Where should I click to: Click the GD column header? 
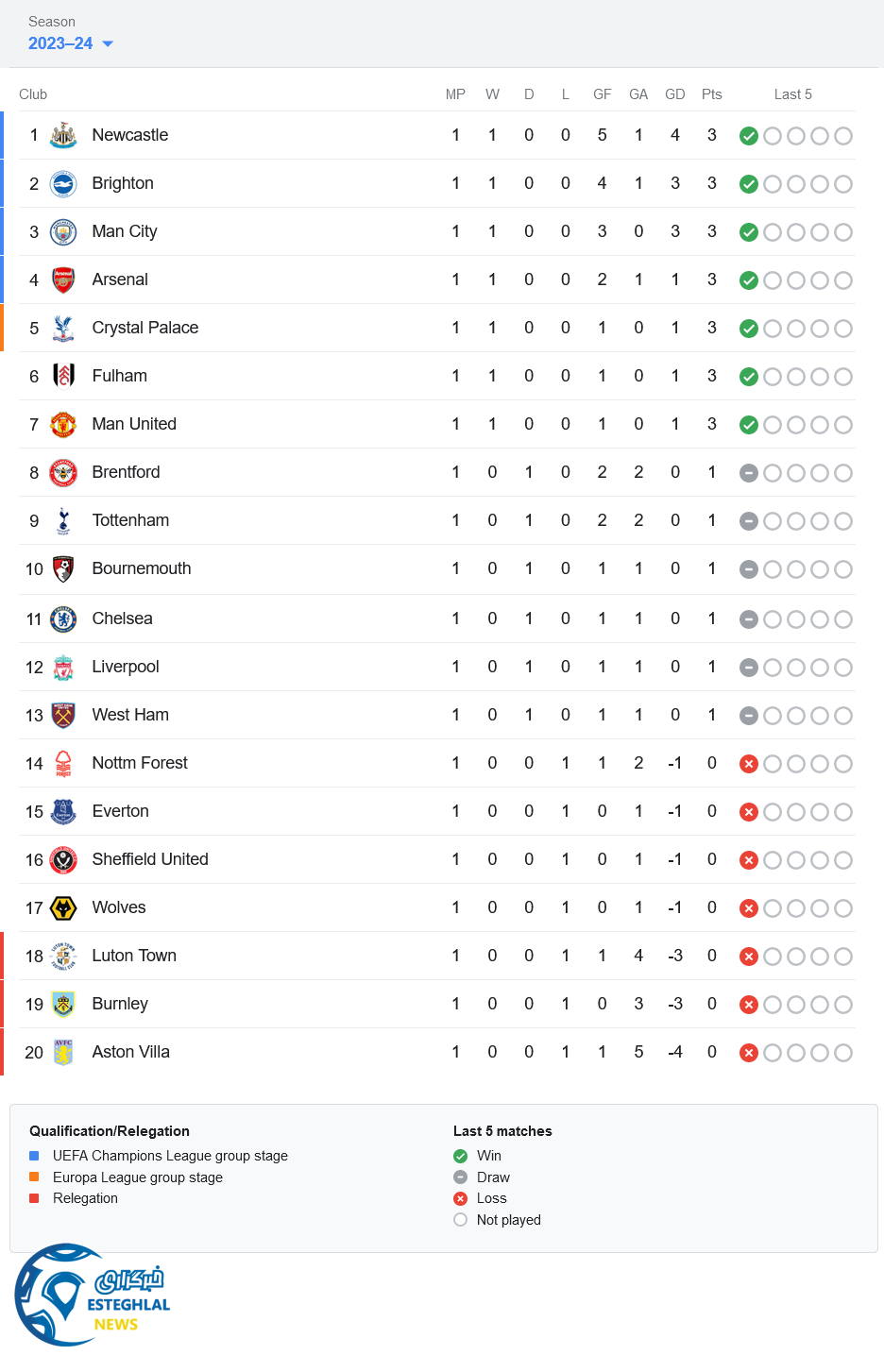point(675,94)
